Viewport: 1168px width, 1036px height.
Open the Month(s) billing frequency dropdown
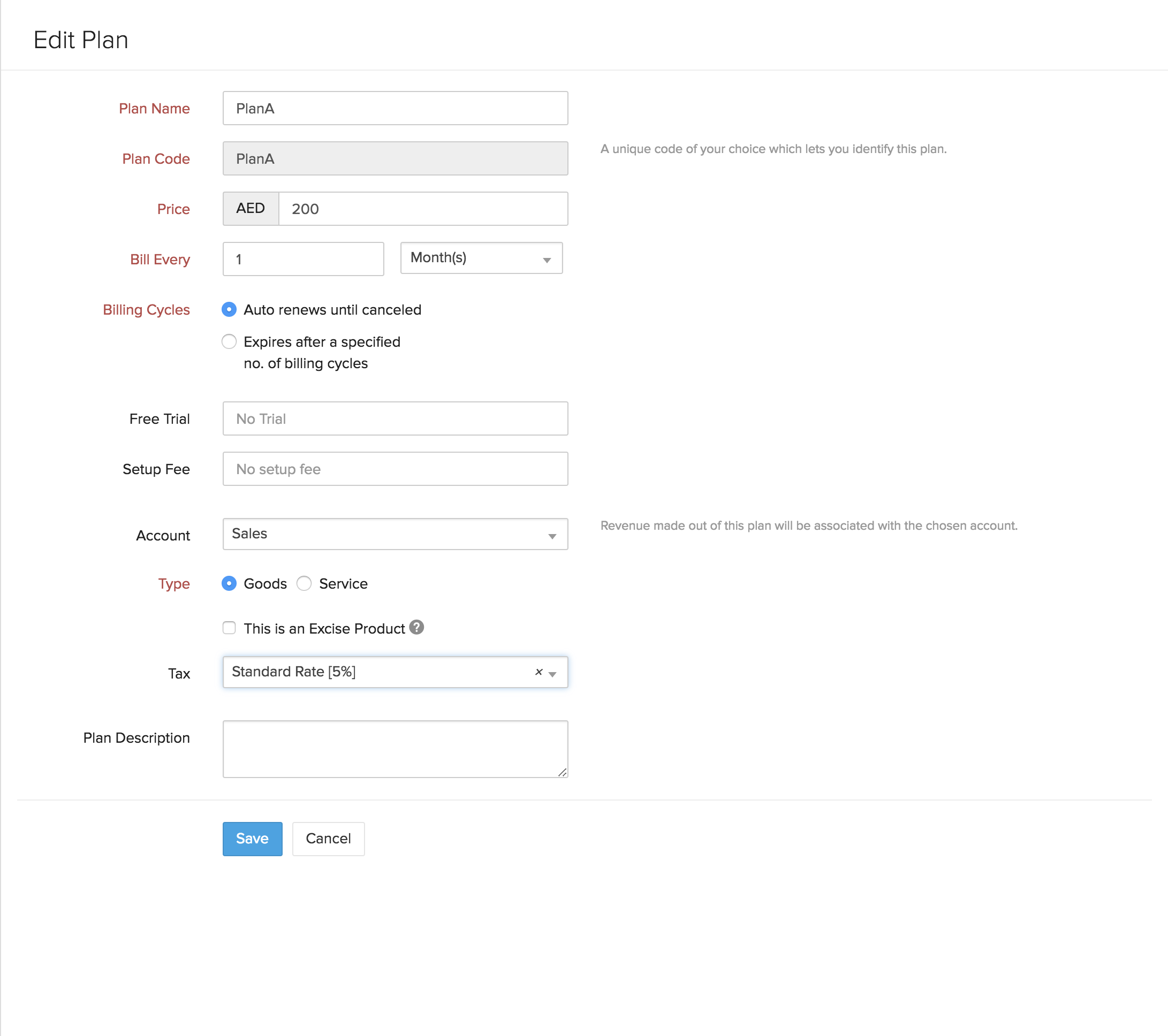[x=481, y=258]
